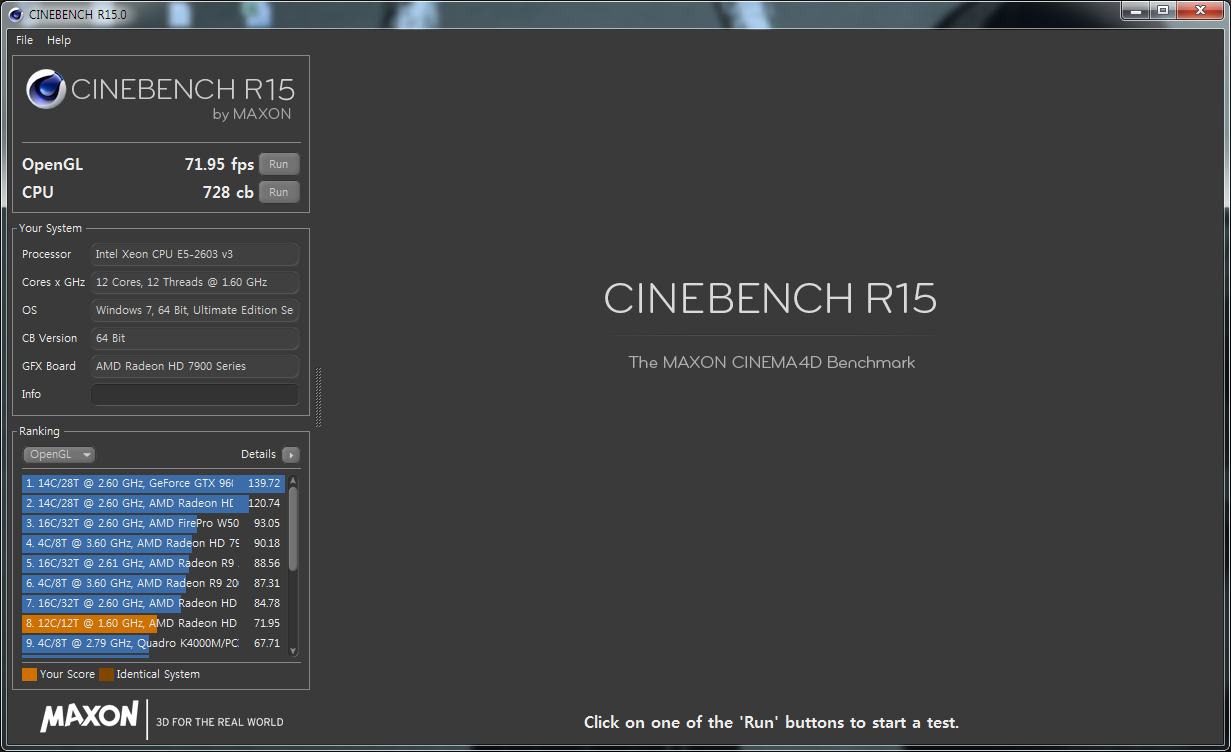This screenshot has height=752, width=1231.
Task: Select the OS field Windows 7 value
Action: pos(195,310)
